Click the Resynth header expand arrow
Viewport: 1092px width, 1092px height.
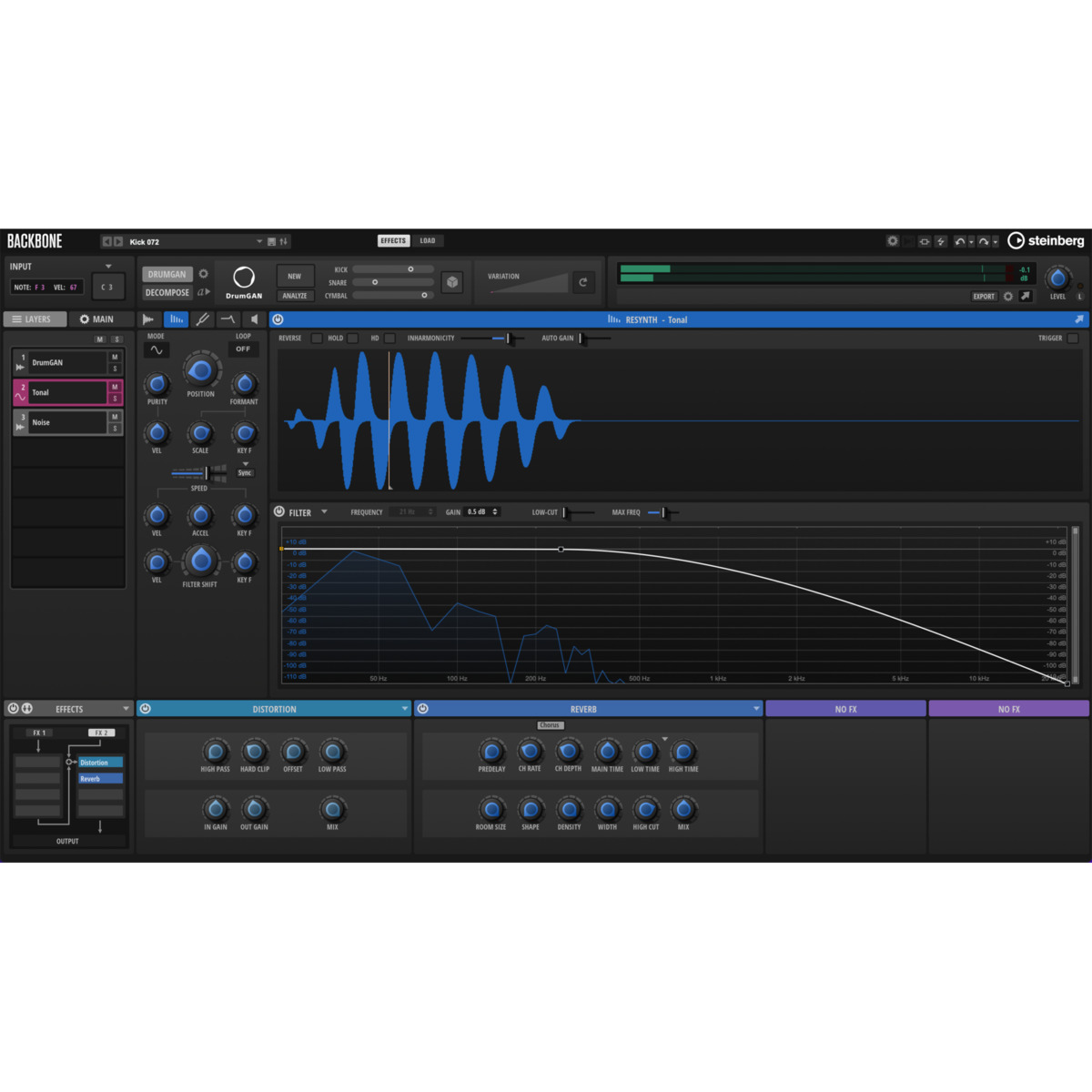click(x=1079, y=319)
